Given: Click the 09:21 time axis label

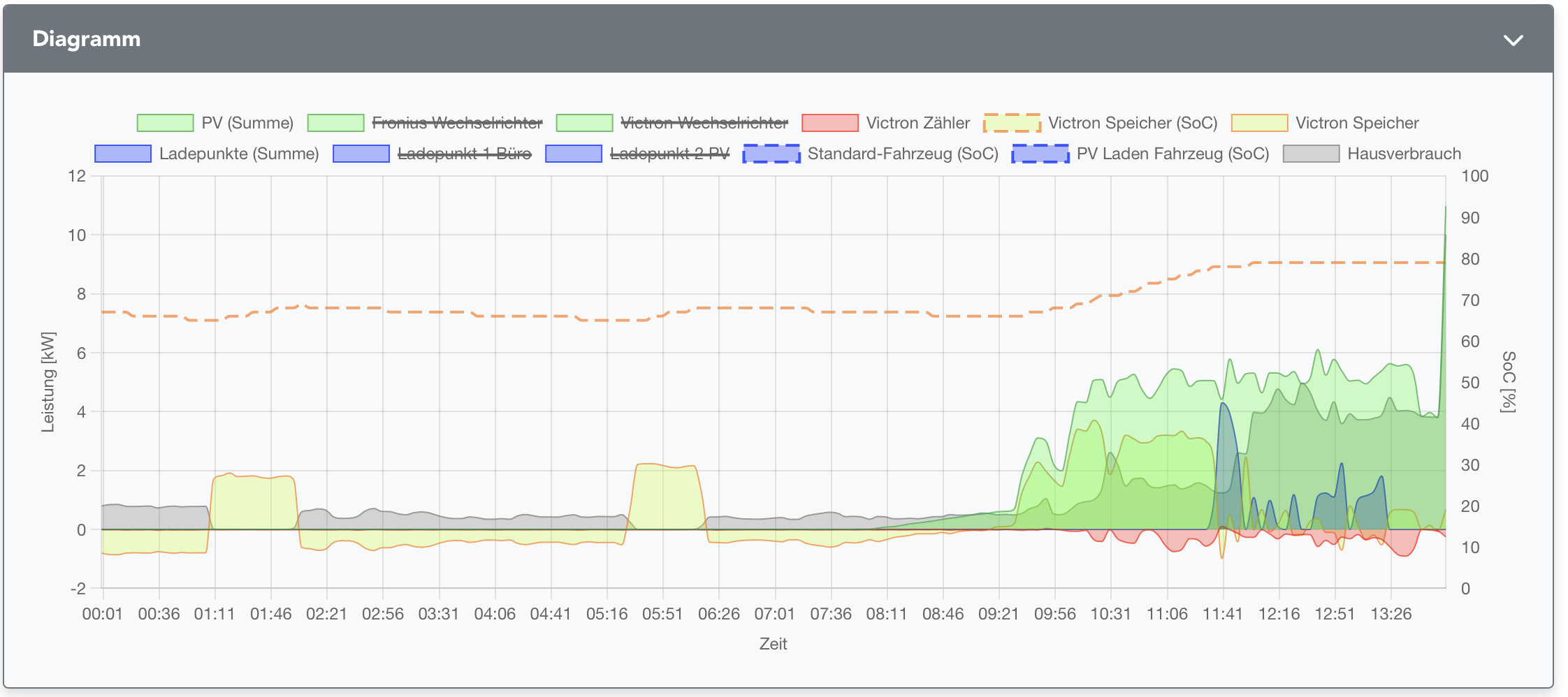Looking at the screenshot, I should [999, 614].
